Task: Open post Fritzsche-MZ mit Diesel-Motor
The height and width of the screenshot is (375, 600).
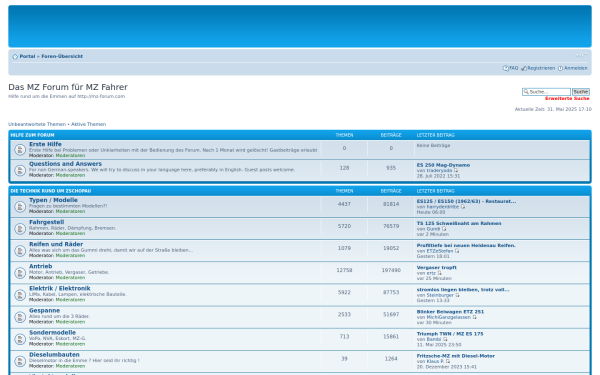Action: 455,356
